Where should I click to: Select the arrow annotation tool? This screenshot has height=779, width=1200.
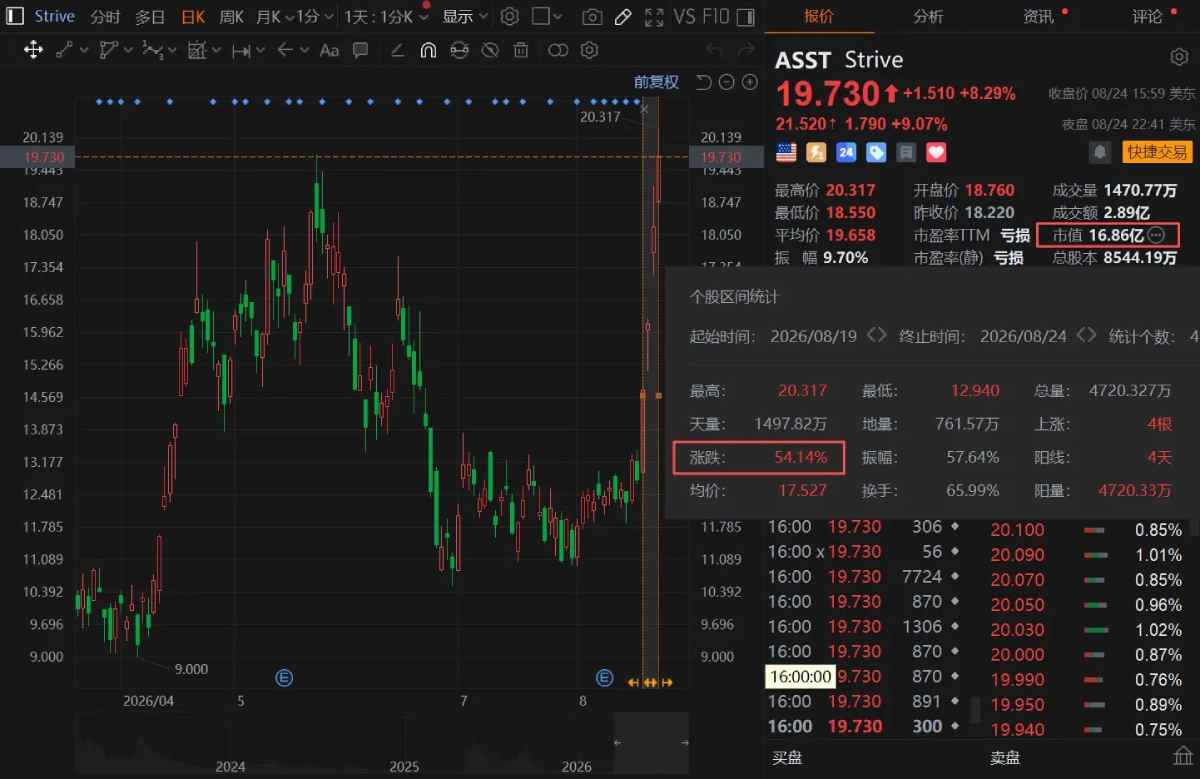click(x=286, y=50)
